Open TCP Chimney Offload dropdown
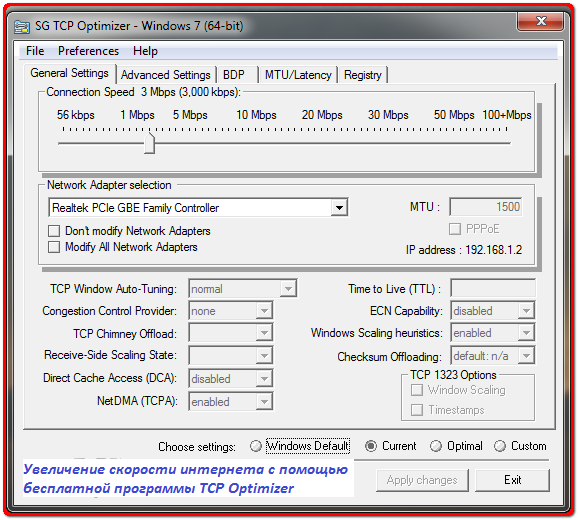578x520 pixels. click(x=264, y=333)
